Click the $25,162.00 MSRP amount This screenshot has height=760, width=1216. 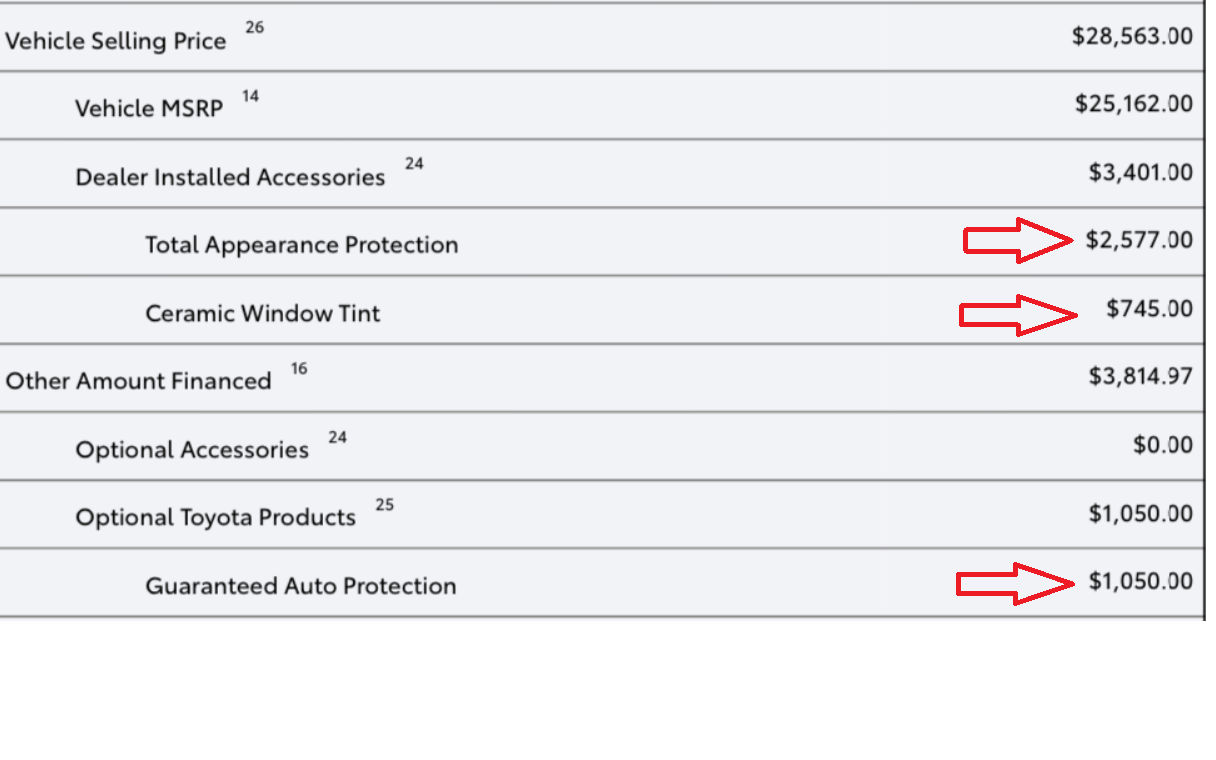1134,104
